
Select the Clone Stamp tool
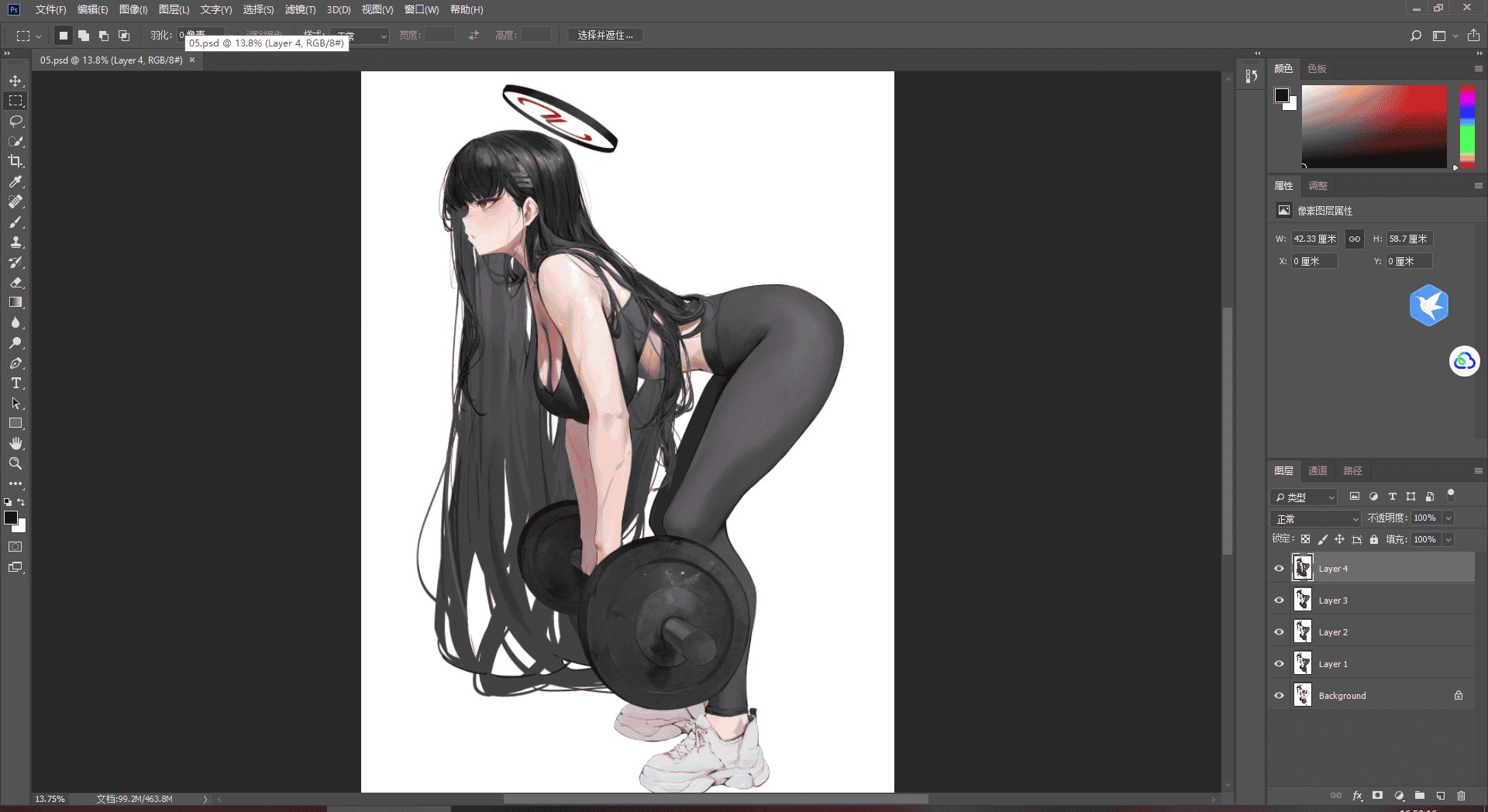(x=15, y=242)
